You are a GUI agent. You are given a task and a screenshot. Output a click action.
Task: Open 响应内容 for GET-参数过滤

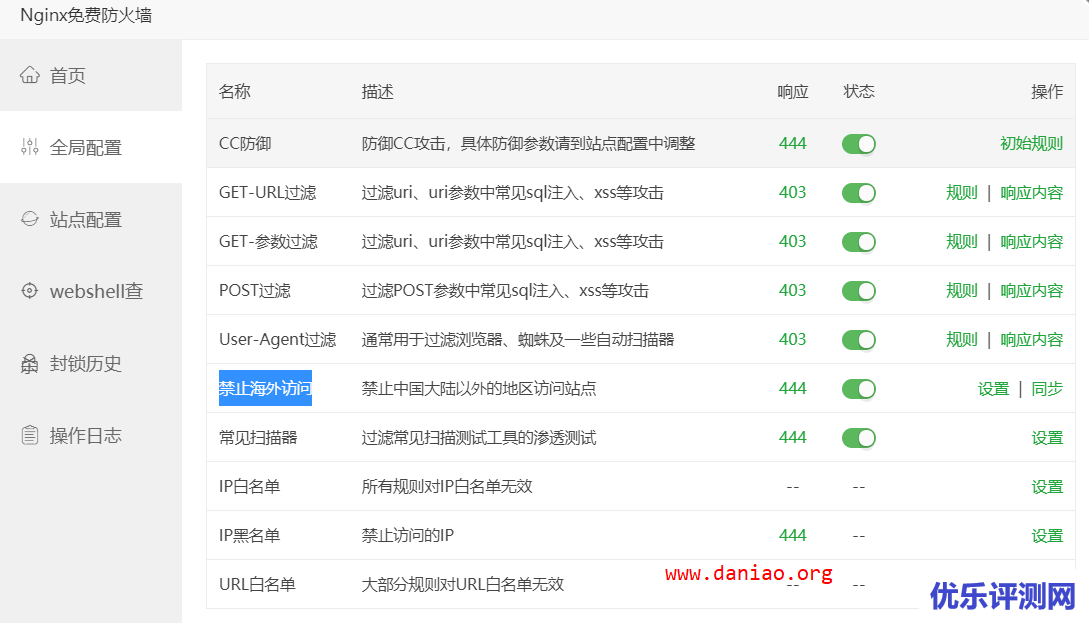point(1032,241)
